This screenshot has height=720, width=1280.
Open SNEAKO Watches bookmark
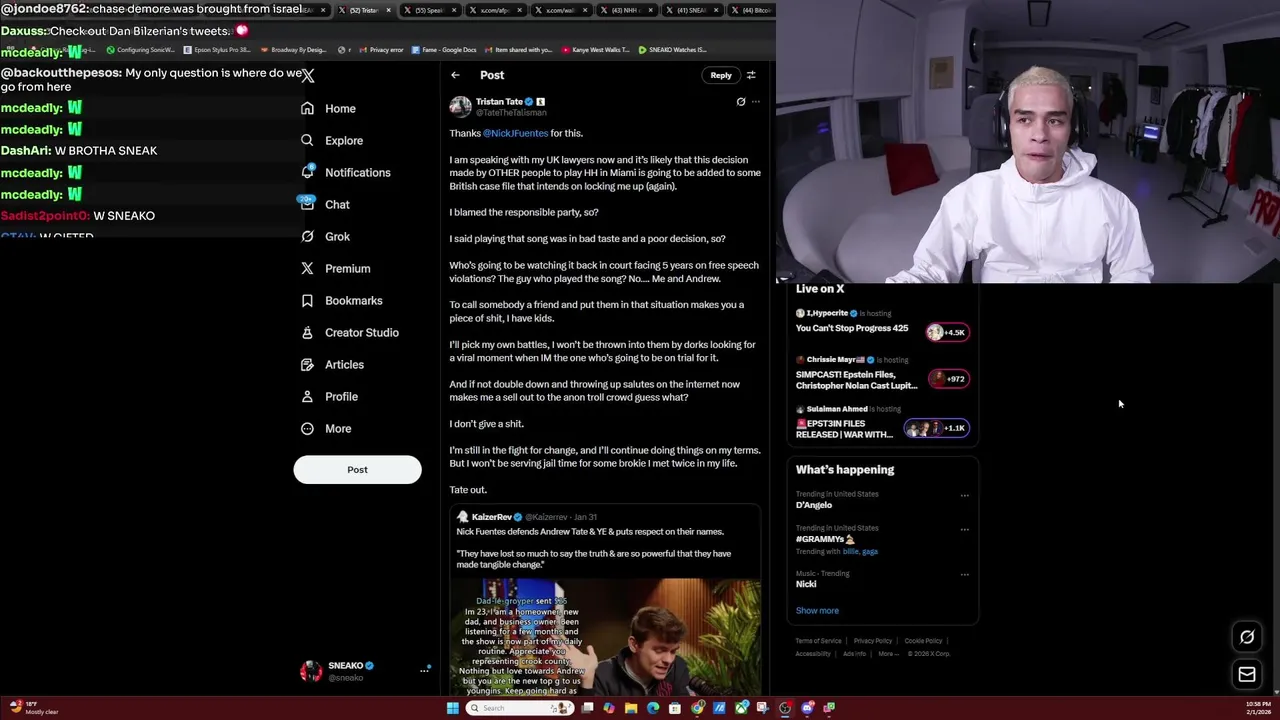click(672, 50)
